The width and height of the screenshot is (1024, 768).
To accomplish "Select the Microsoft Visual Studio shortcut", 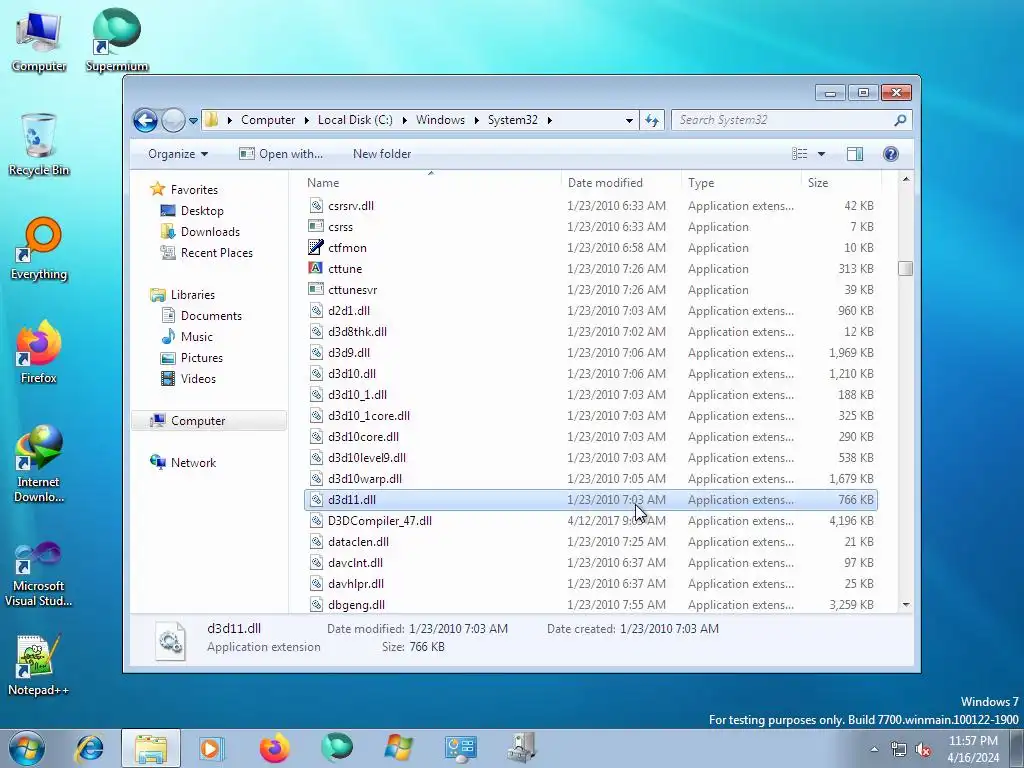I will (39, 575).
